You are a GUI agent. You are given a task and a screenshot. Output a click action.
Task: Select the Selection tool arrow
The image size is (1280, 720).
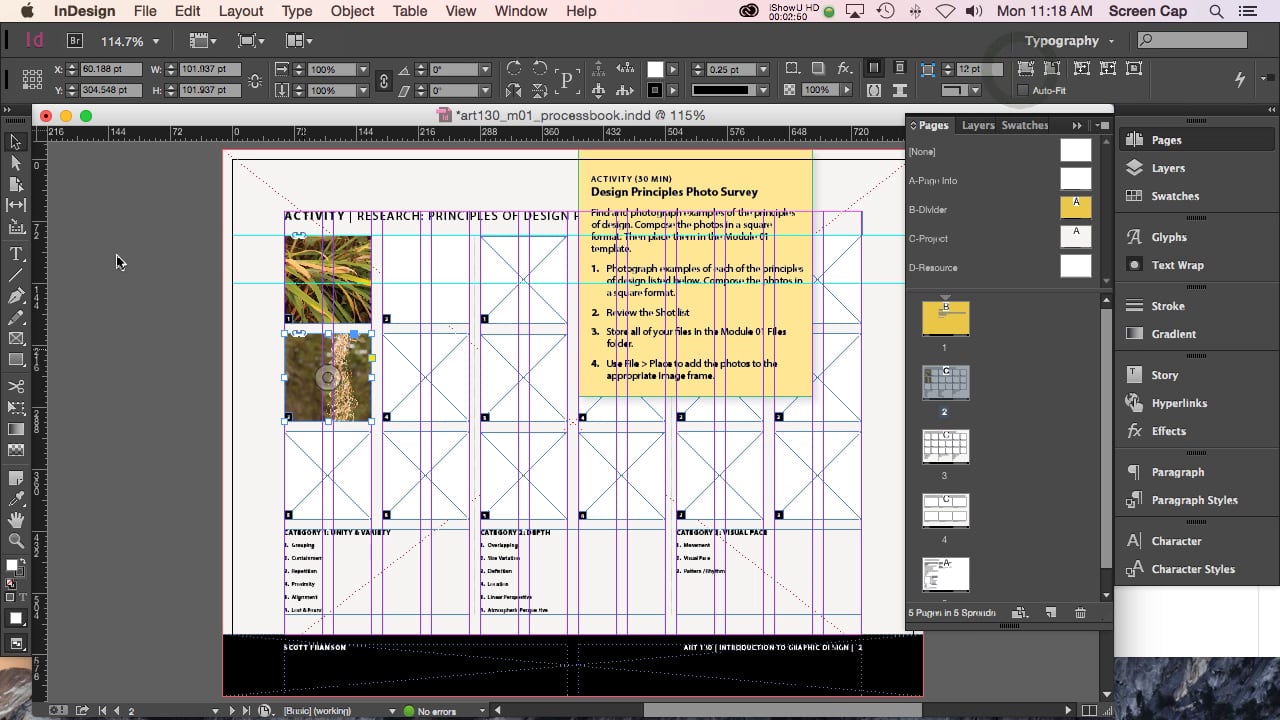click(x=16, y=142)
